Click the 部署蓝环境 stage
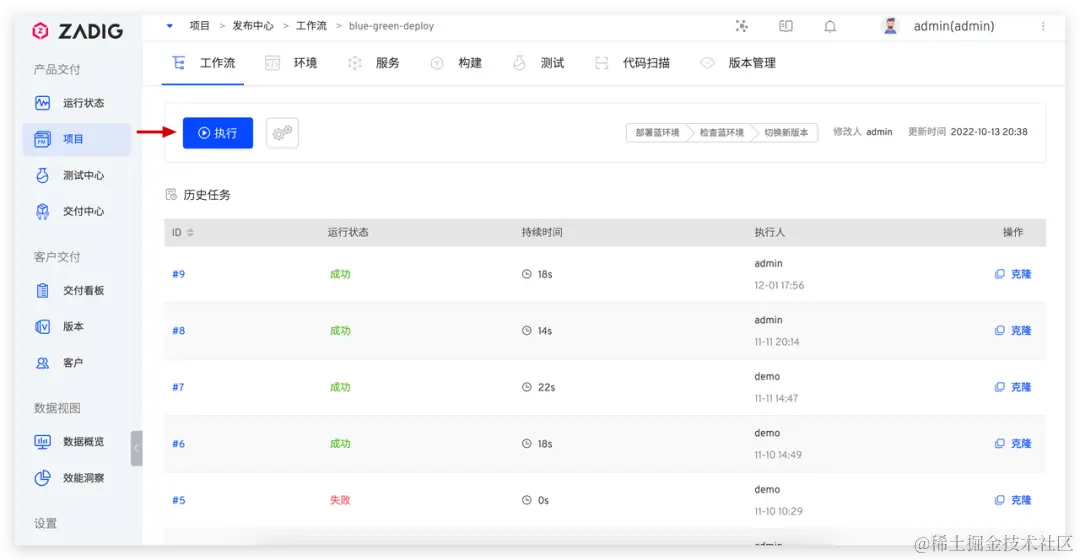Viewport: 1080px width, 560px height. click(x=657, y=133)
